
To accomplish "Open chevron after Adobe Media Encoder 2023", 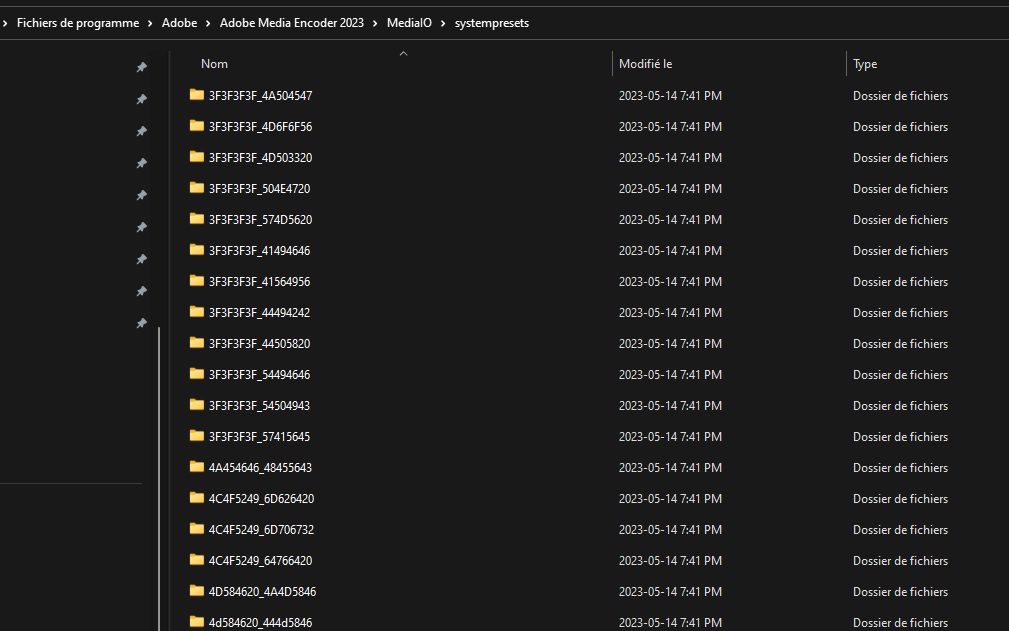I will tap(375, 23).
